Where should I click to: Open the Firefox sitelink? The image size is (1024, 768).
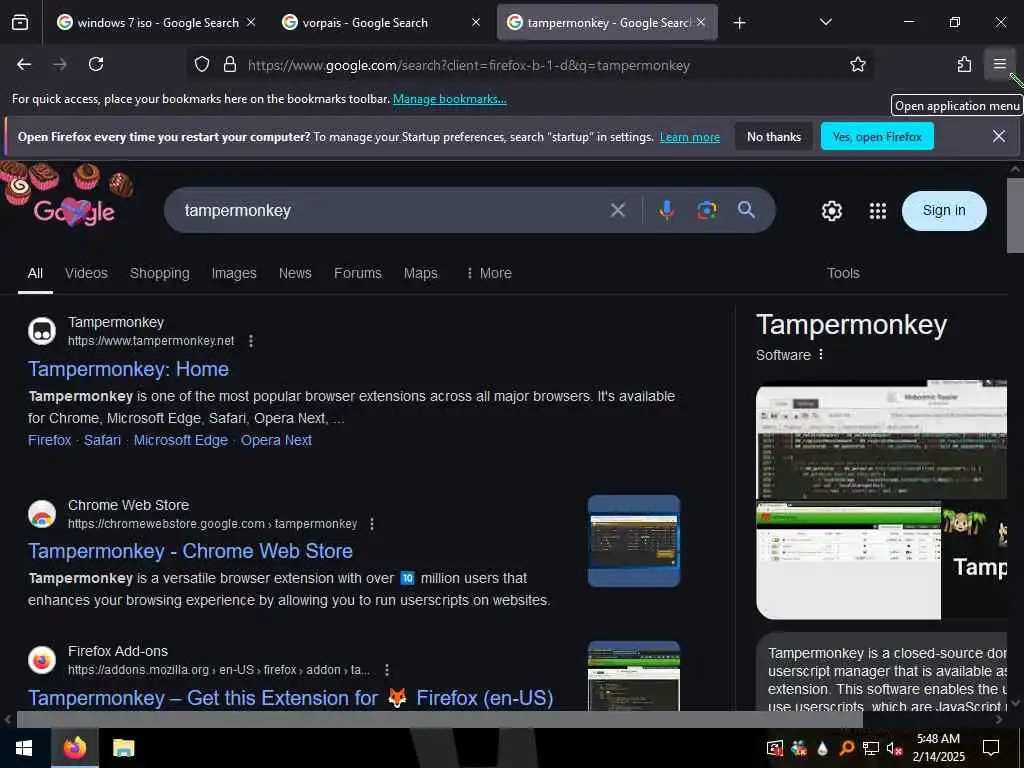50,440
